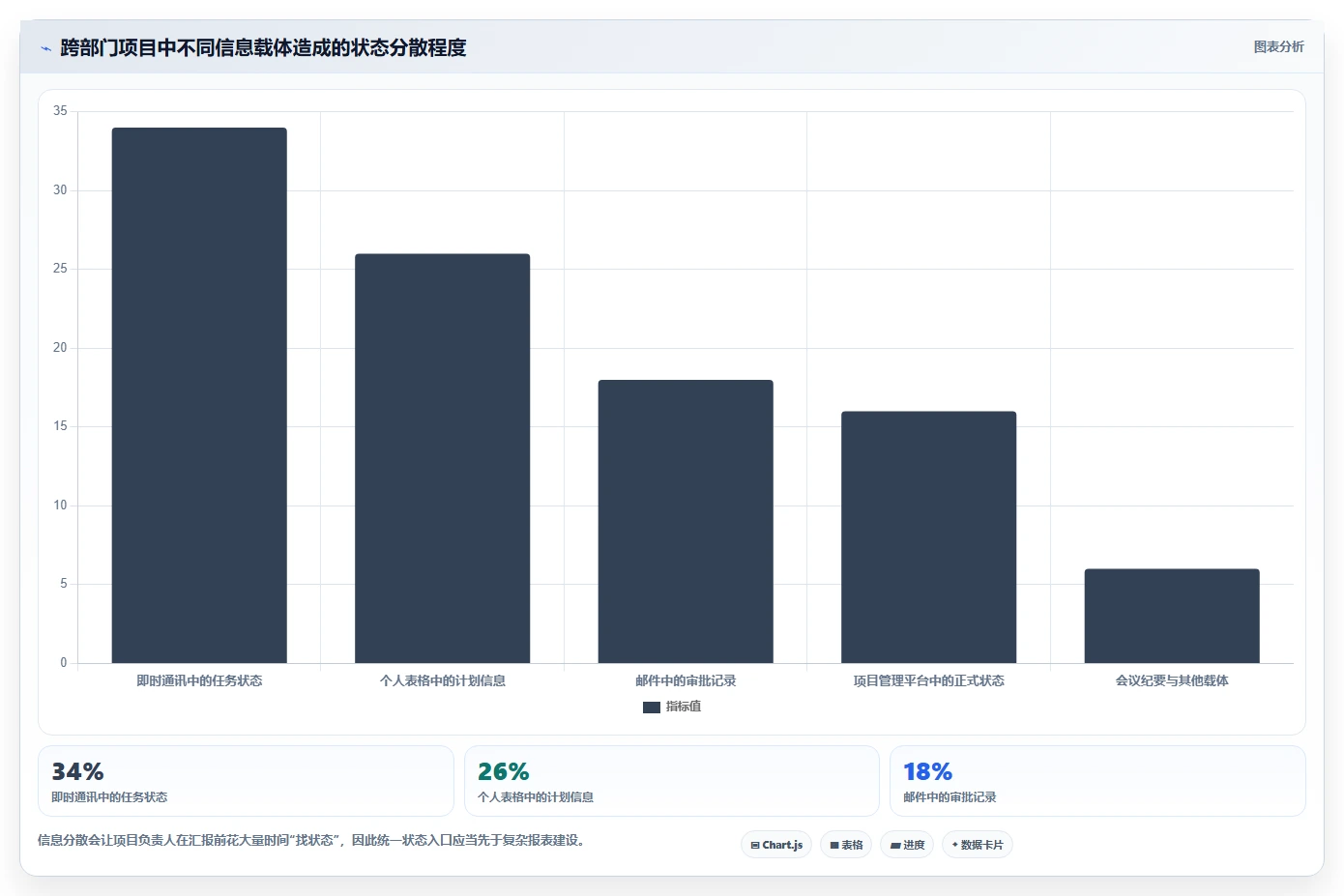Click the 18% figure text
1344x896 pixels.
(928, 771)
